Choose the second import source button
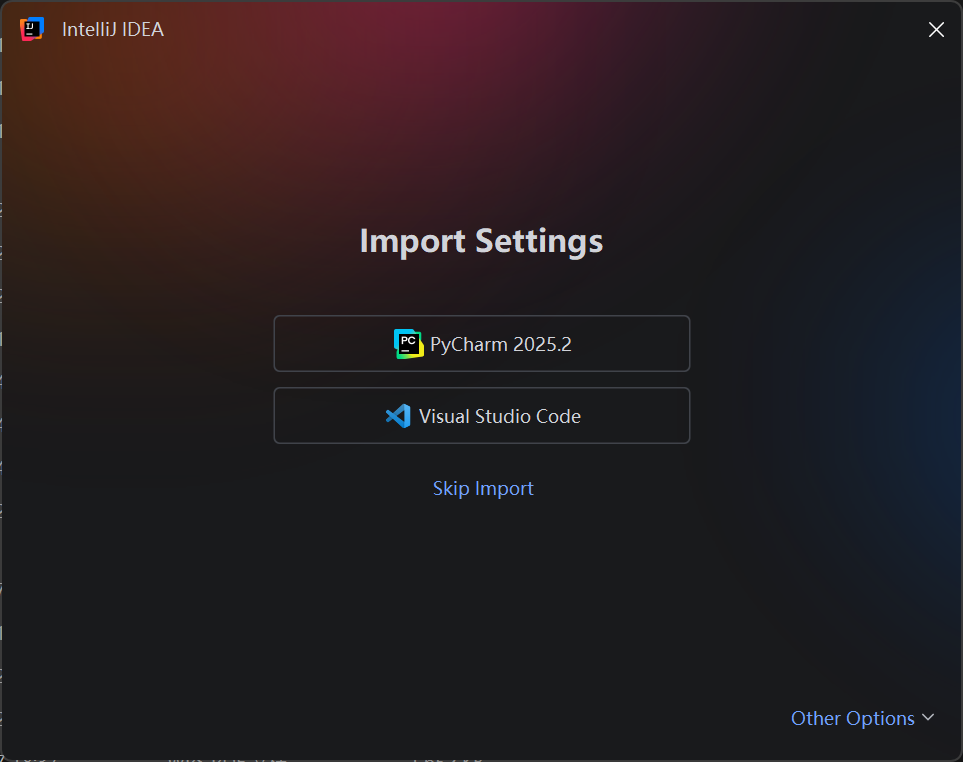This screenshot has width=963, height=762. point(482,415)
